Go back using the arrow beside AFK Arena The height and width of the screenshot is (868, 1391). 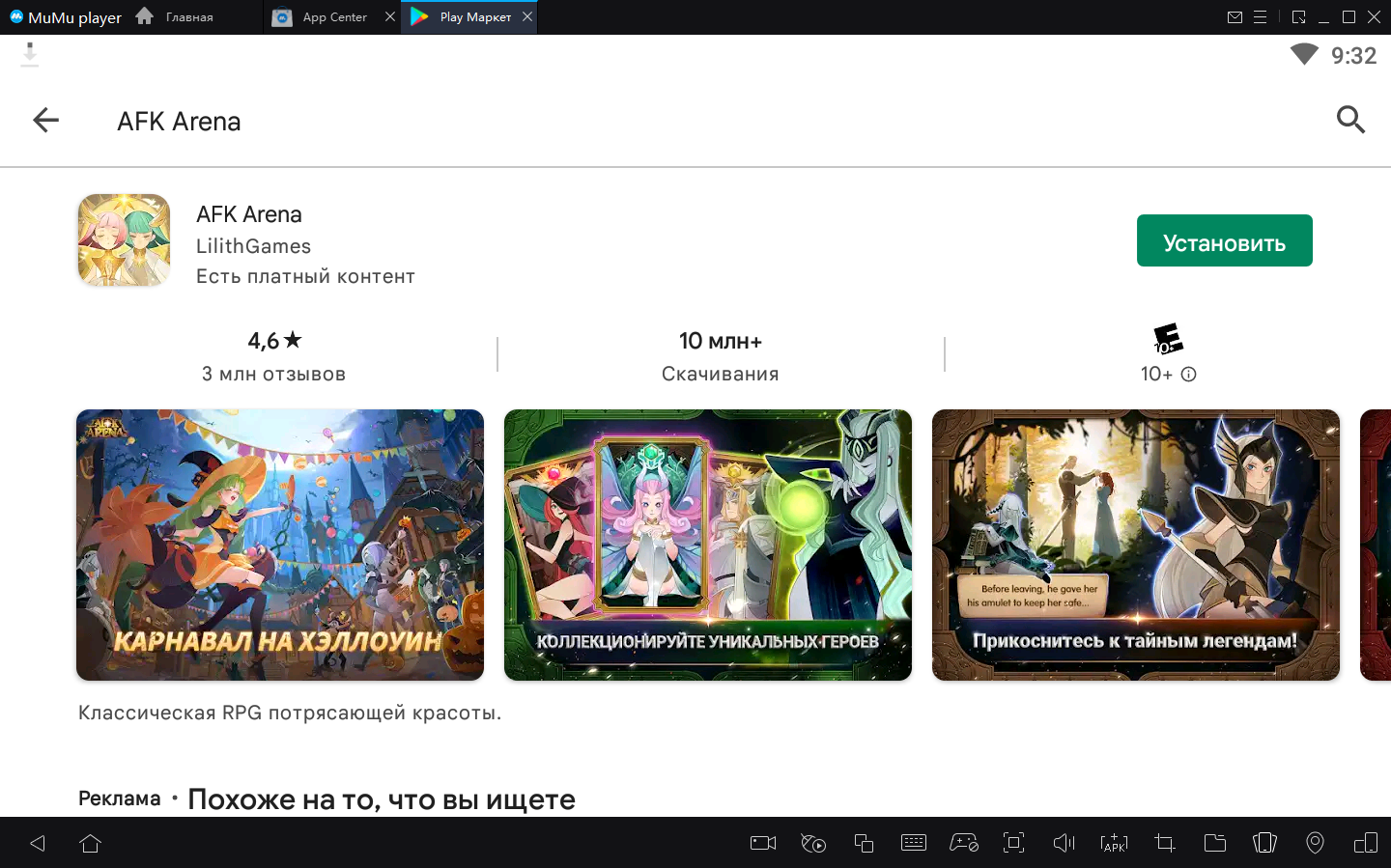[x=45, y=121]
